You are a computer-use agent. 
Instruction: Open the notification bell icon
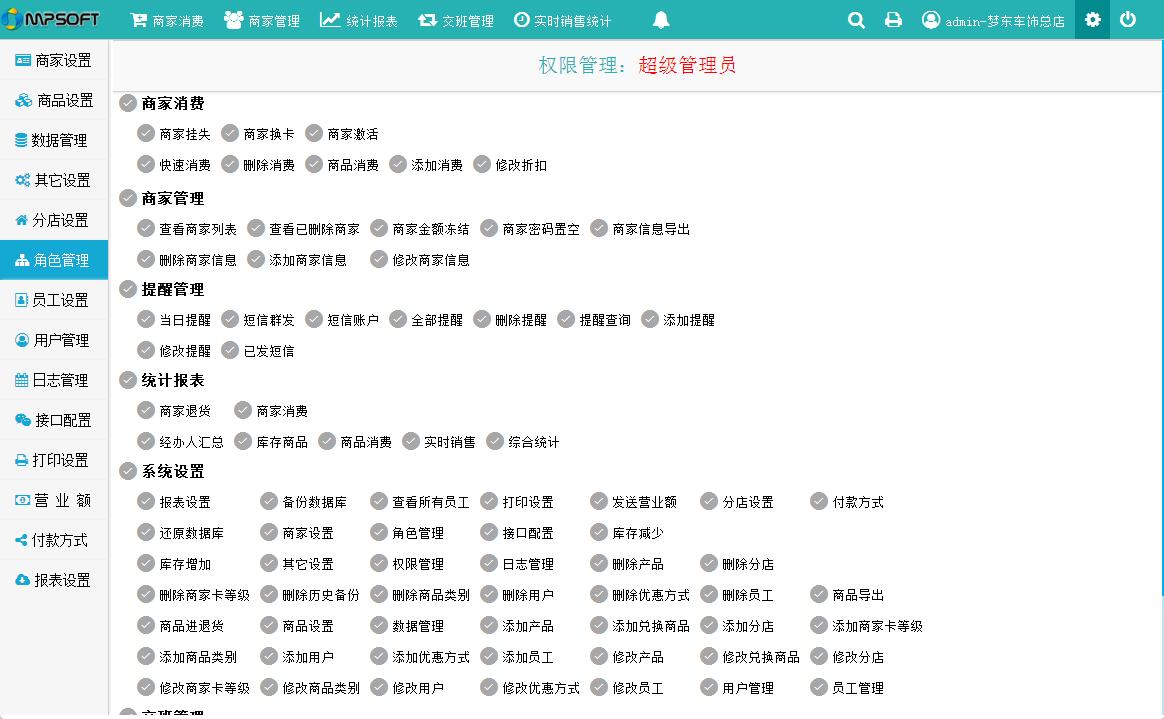pos(661,20)
